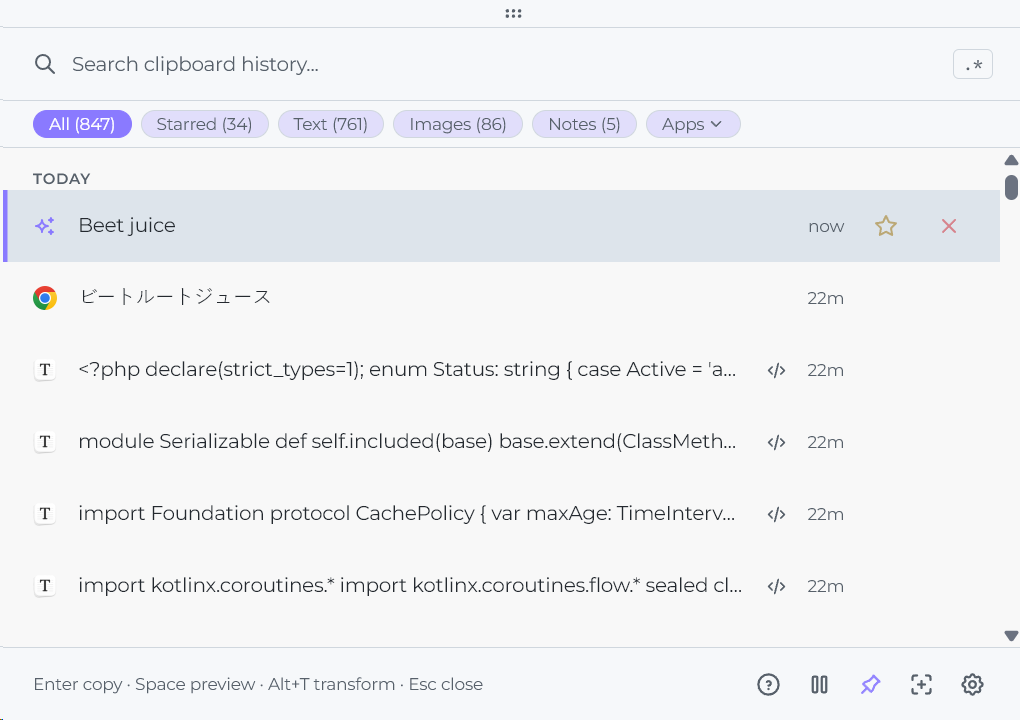Select the Notes (5) filter

584,124
